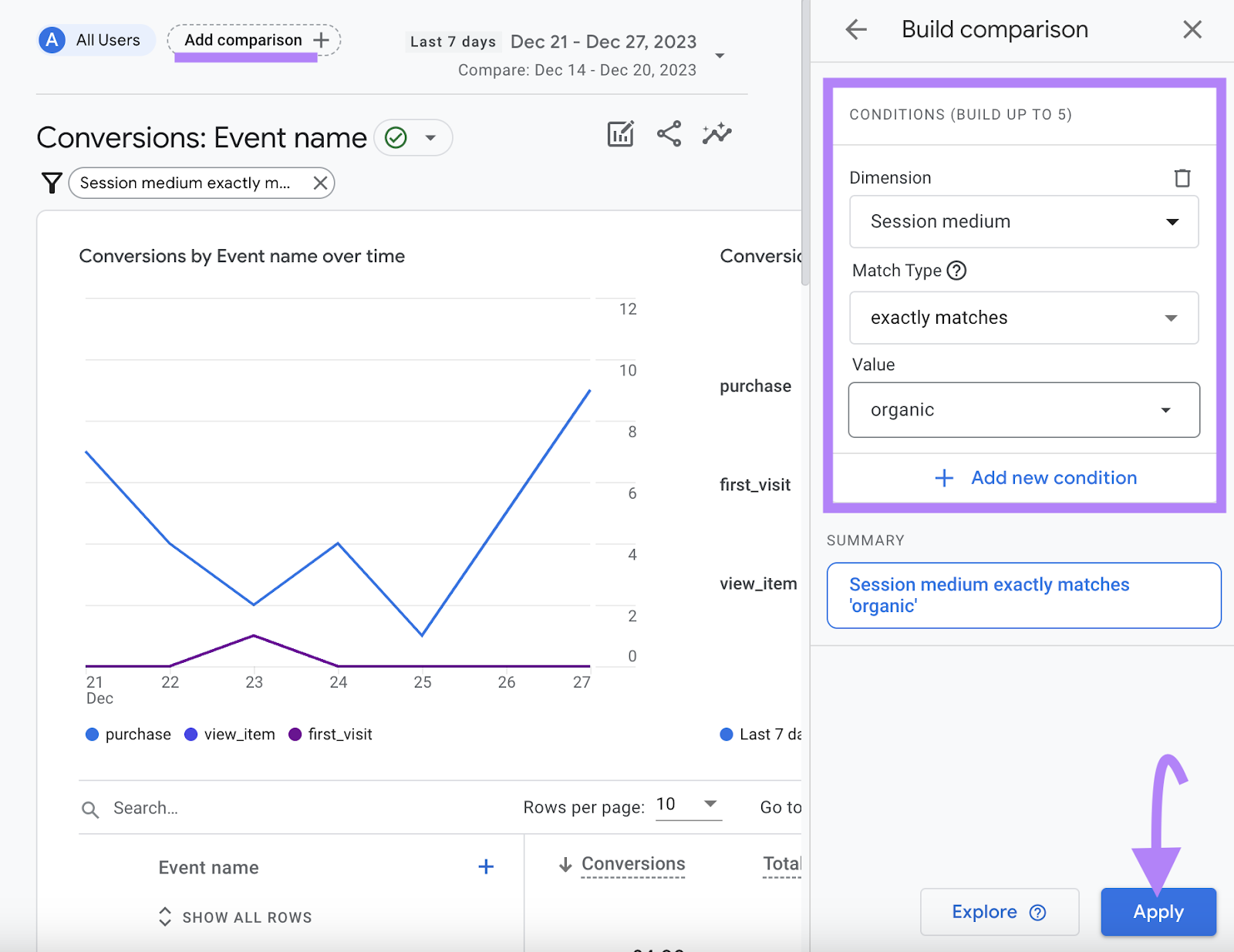Expand the date range dropdown
Screen dimensions: 1234x952
(x=719, y=56)
